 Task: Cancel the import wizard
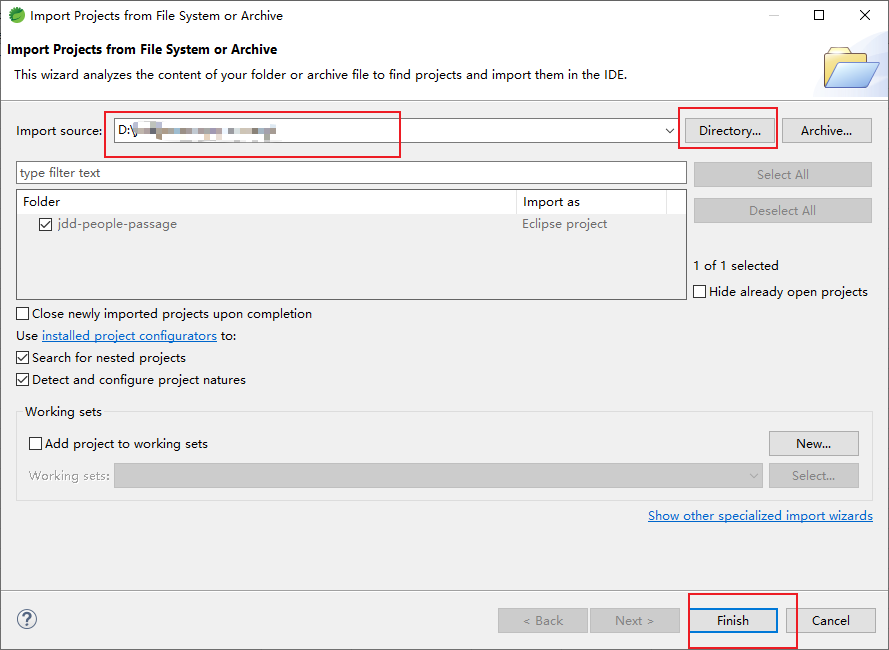830,621
